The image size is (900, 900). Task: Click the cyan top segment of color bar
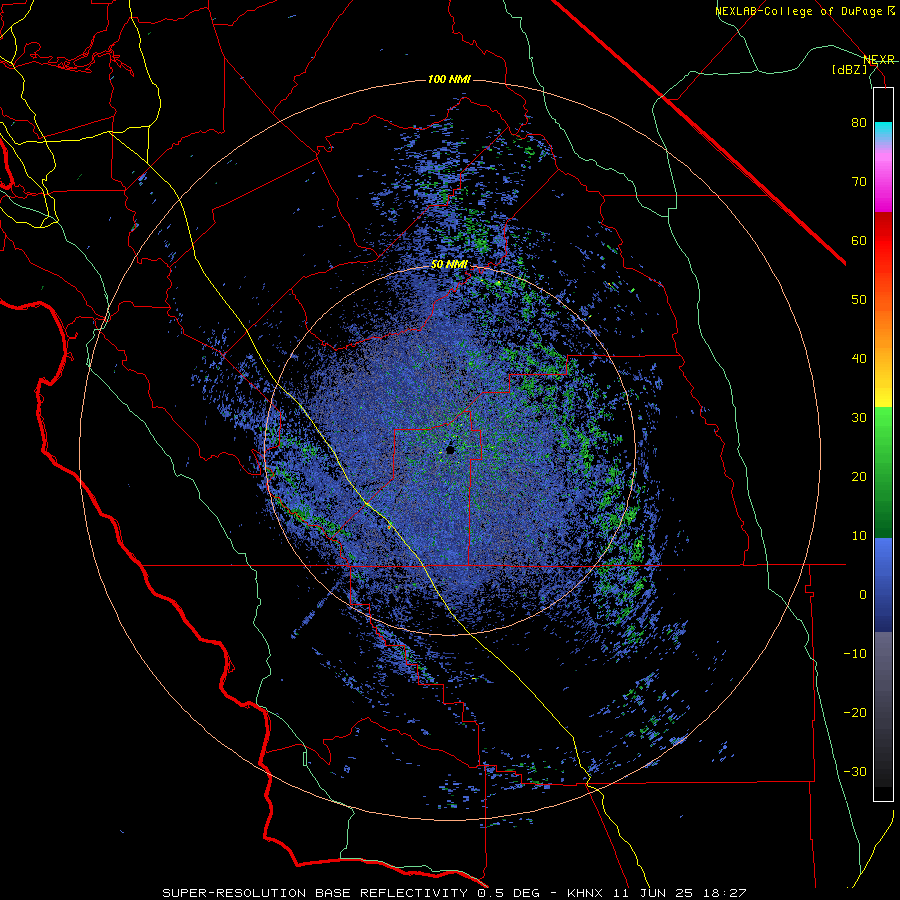tap(883, 131)
